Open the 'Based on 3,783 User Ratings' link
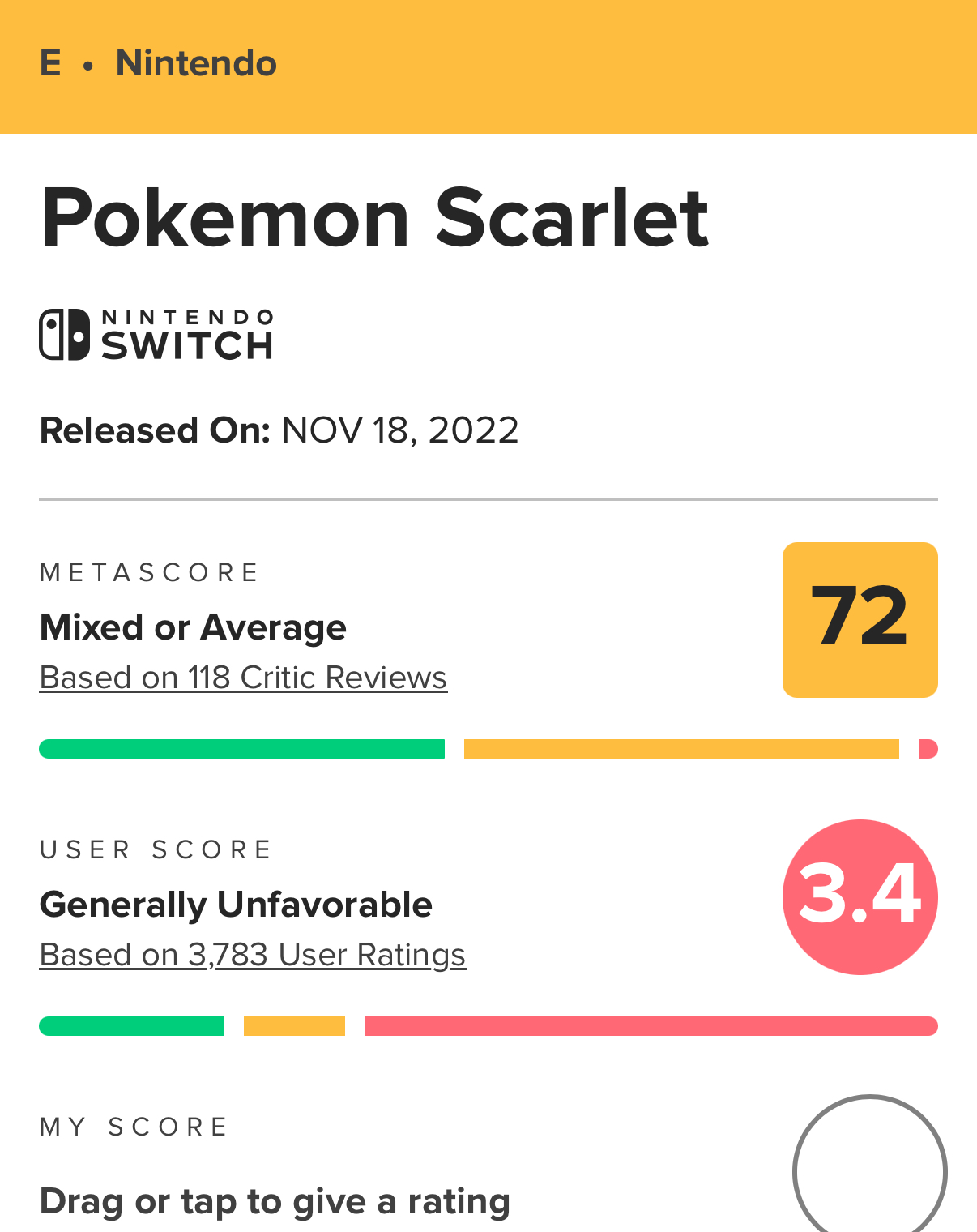Viewport: 977px width, 1232px height. pyautogui.click(x=252, y=955)
